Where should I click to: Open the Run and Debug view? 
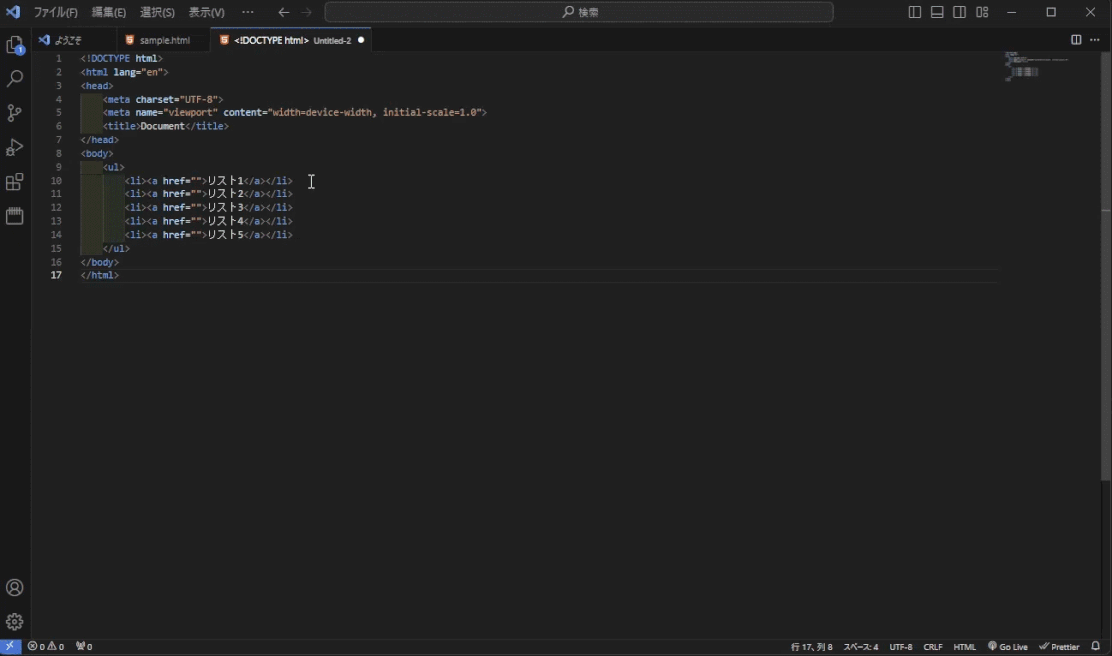click(15, 148)
